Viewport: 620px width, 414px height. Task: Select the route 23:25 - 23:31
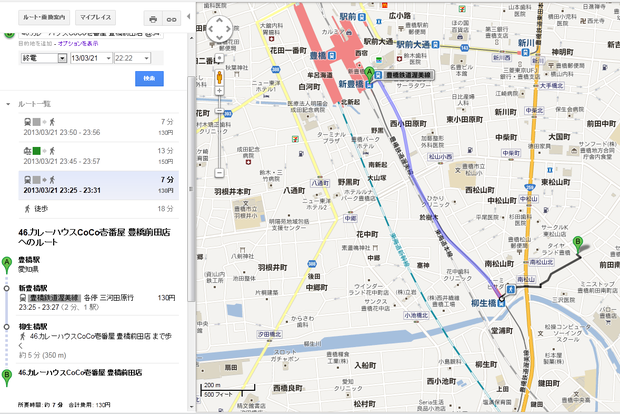pyautogui.click(x=98, y=185)
